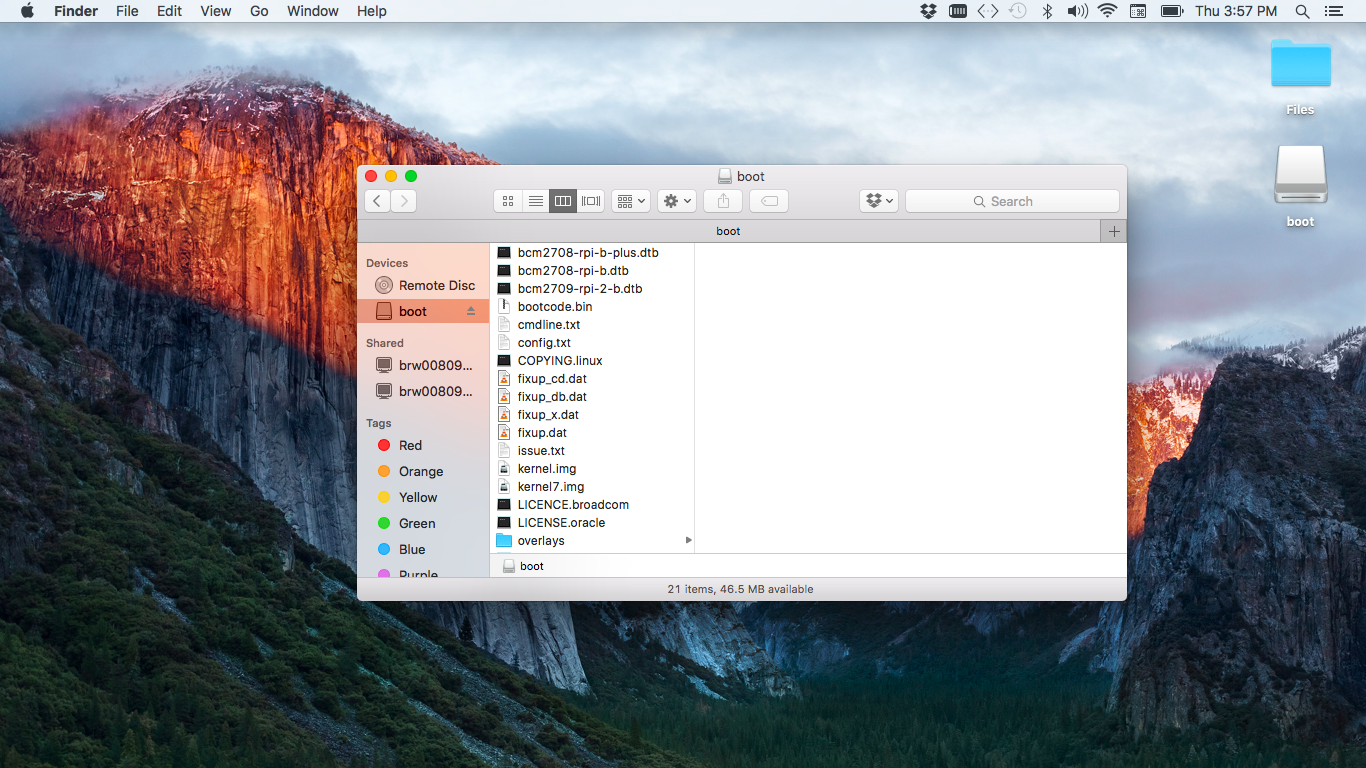Open the Action gear menu
Screen dimensions: 1366x768
[677, 201]
